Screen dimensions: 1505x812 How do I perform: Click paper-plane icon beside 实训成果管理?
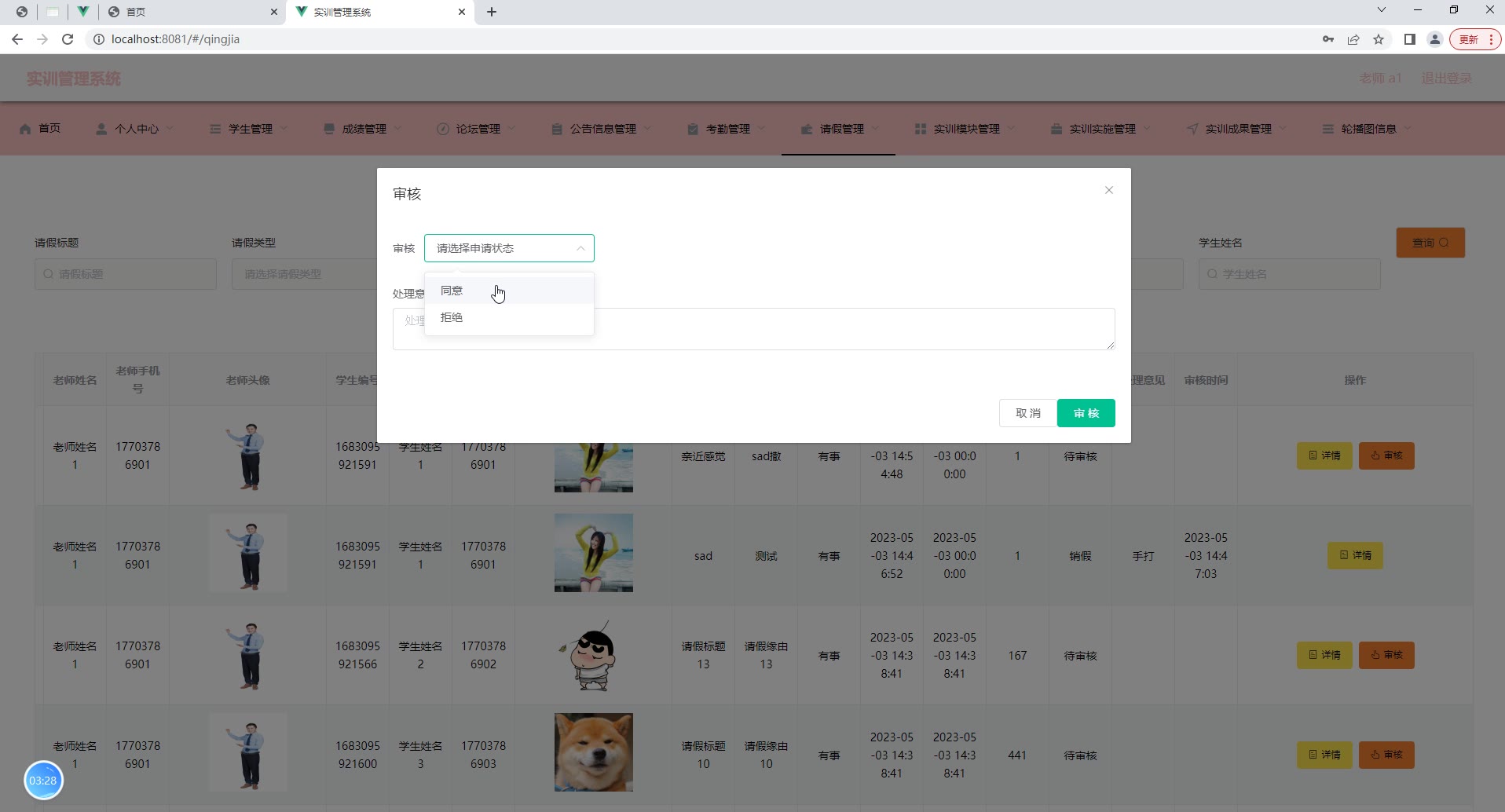click(x=1192, y=129)
